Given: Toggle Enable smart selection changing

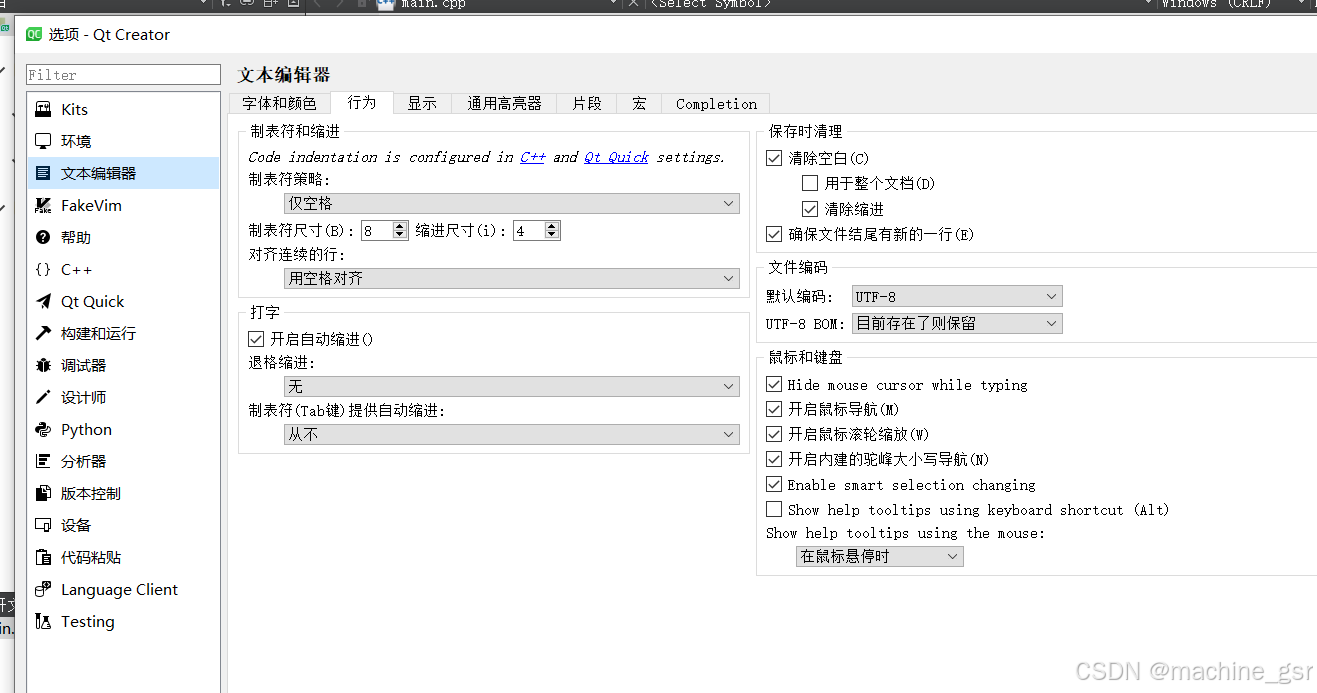Looking at the screenshot, I should point(774,484).
